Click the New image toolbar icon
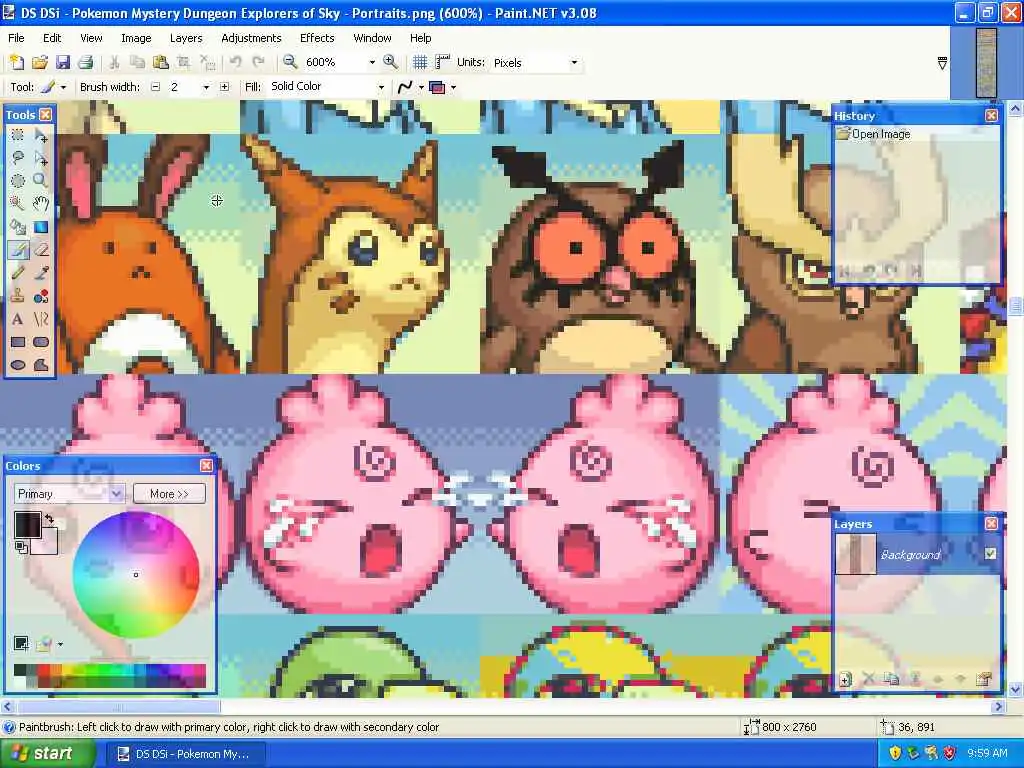 click(16, 63)
